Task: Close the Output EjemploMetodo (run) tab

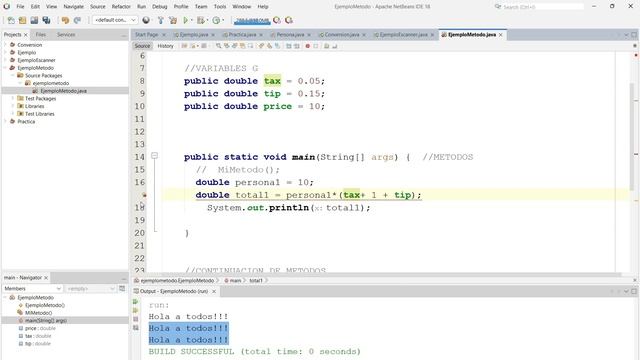Action: point(213,291)
